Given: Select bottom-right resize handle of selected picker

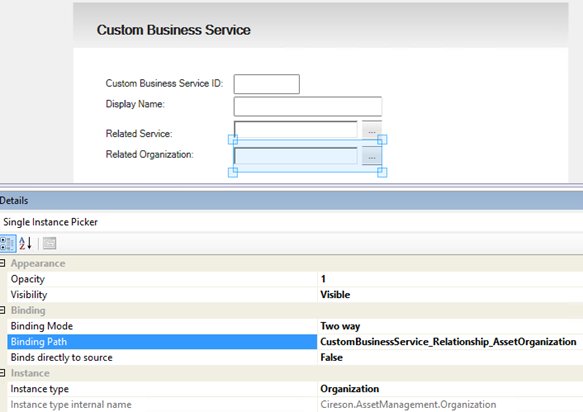Looking at the screenshot, I should (x=382, y=172).
